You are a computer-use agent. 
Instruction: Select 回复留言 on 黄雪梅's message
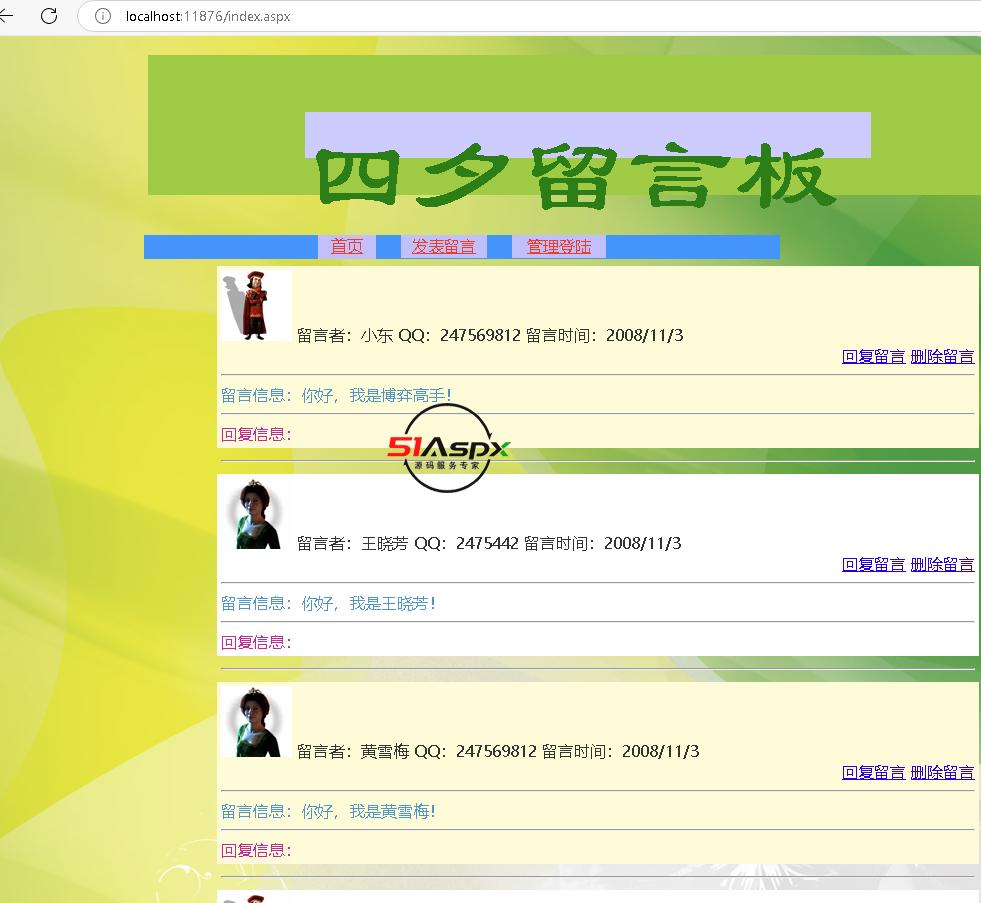tap(873, 772)
